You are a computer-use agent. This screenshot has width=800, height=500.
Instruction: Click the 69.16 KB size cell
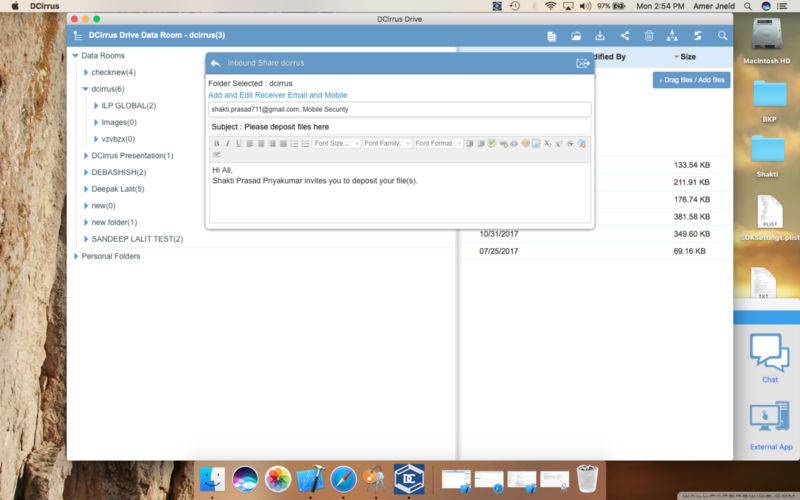point(689,251)
